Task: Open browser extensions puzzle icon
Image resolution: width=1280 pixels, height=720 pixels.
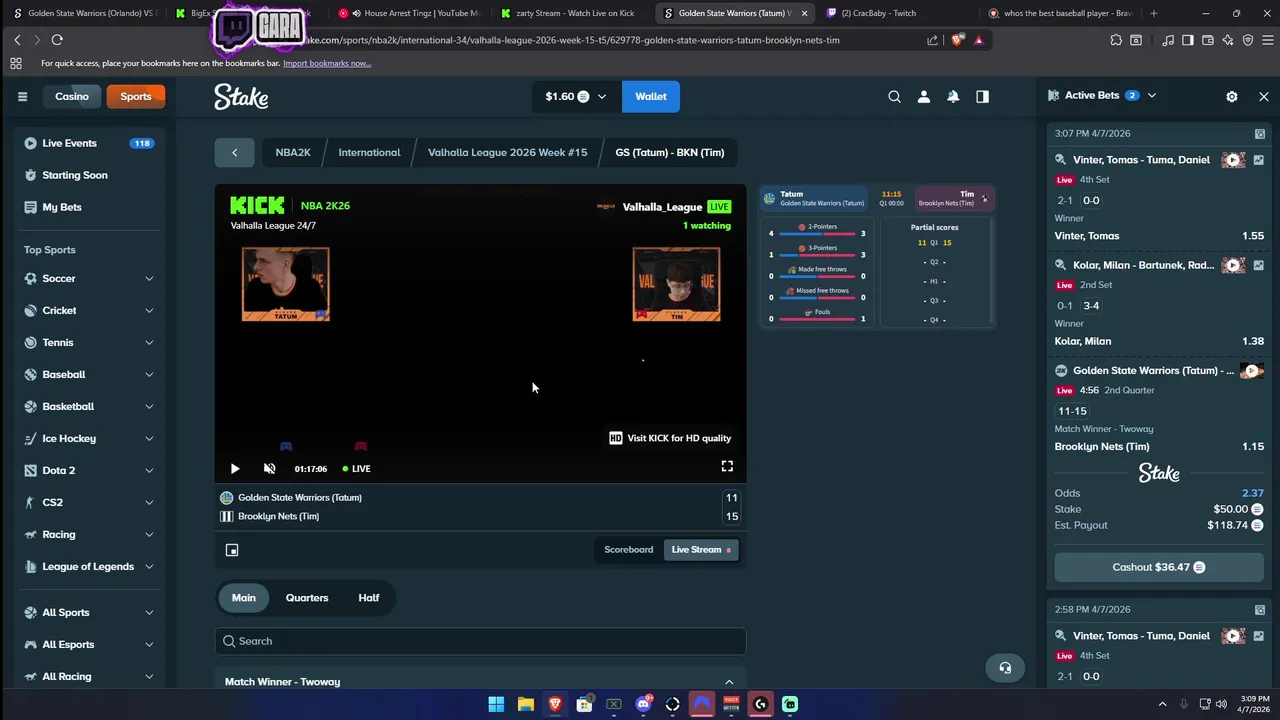Action: (x=1116, y=40)
